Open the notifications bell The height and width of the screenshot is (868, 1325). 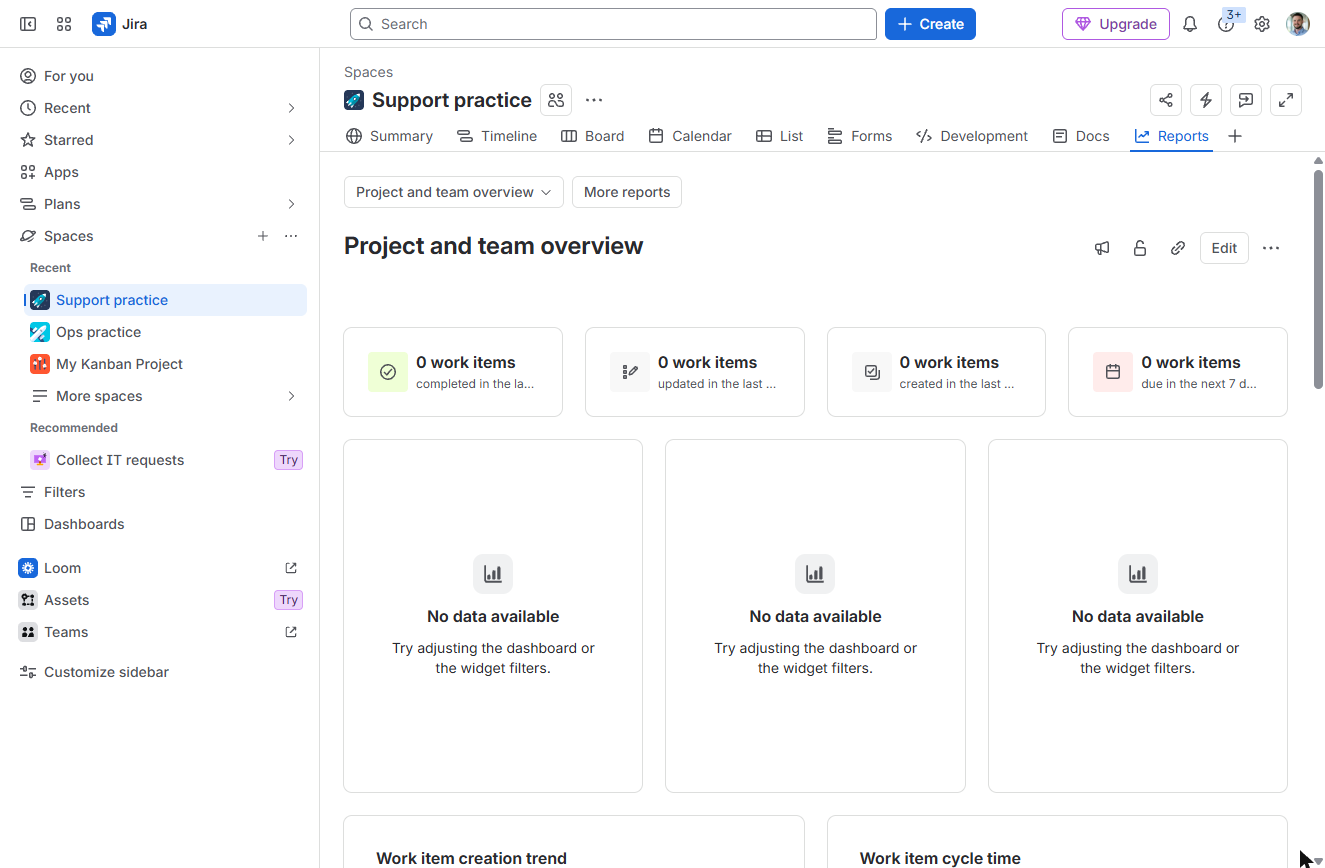(1190, 24)
